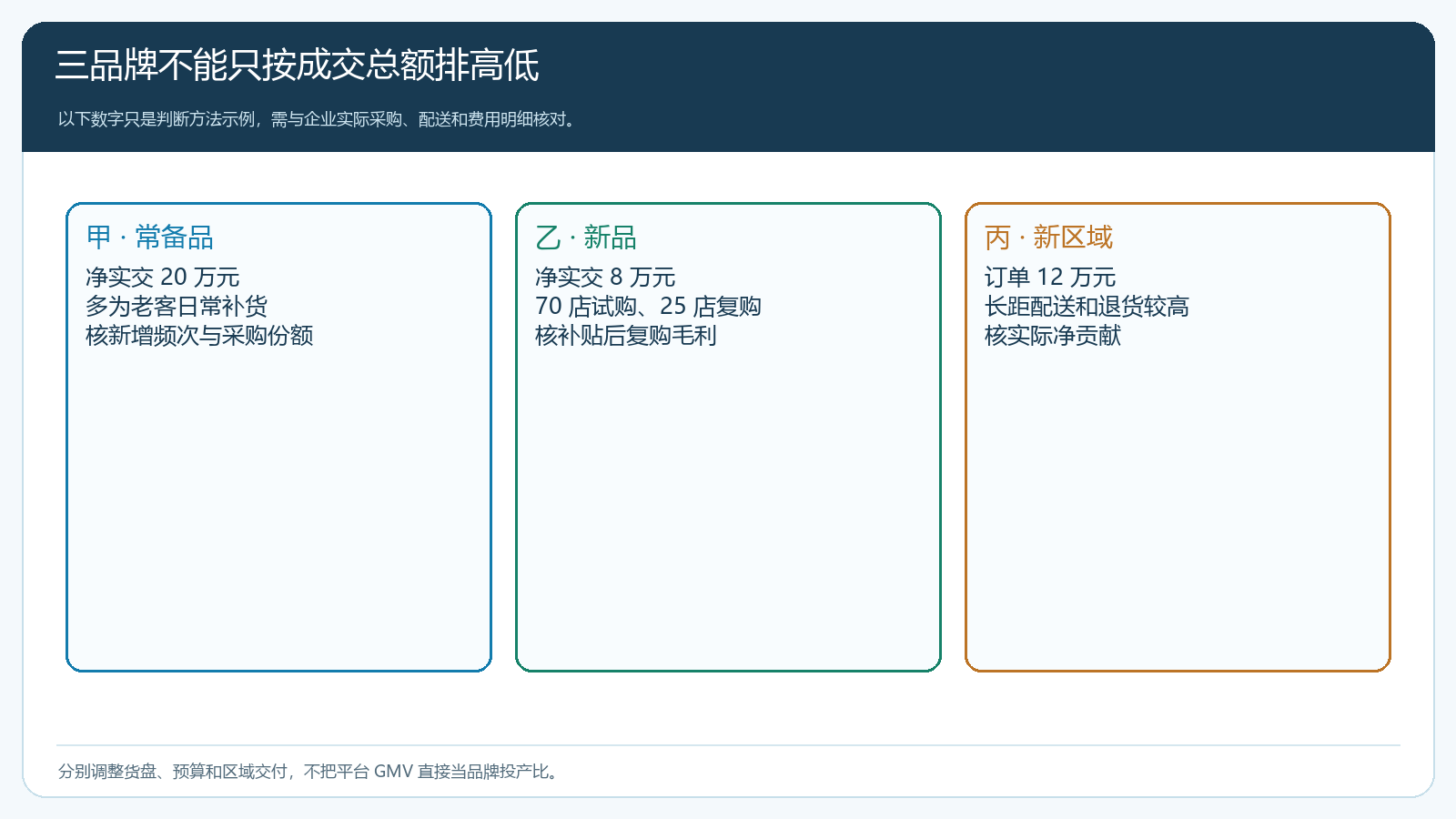The width and height of the screenshot is (1456, 819).
Task: Select the text 净实交 8 万元
Action: [605, 277]
